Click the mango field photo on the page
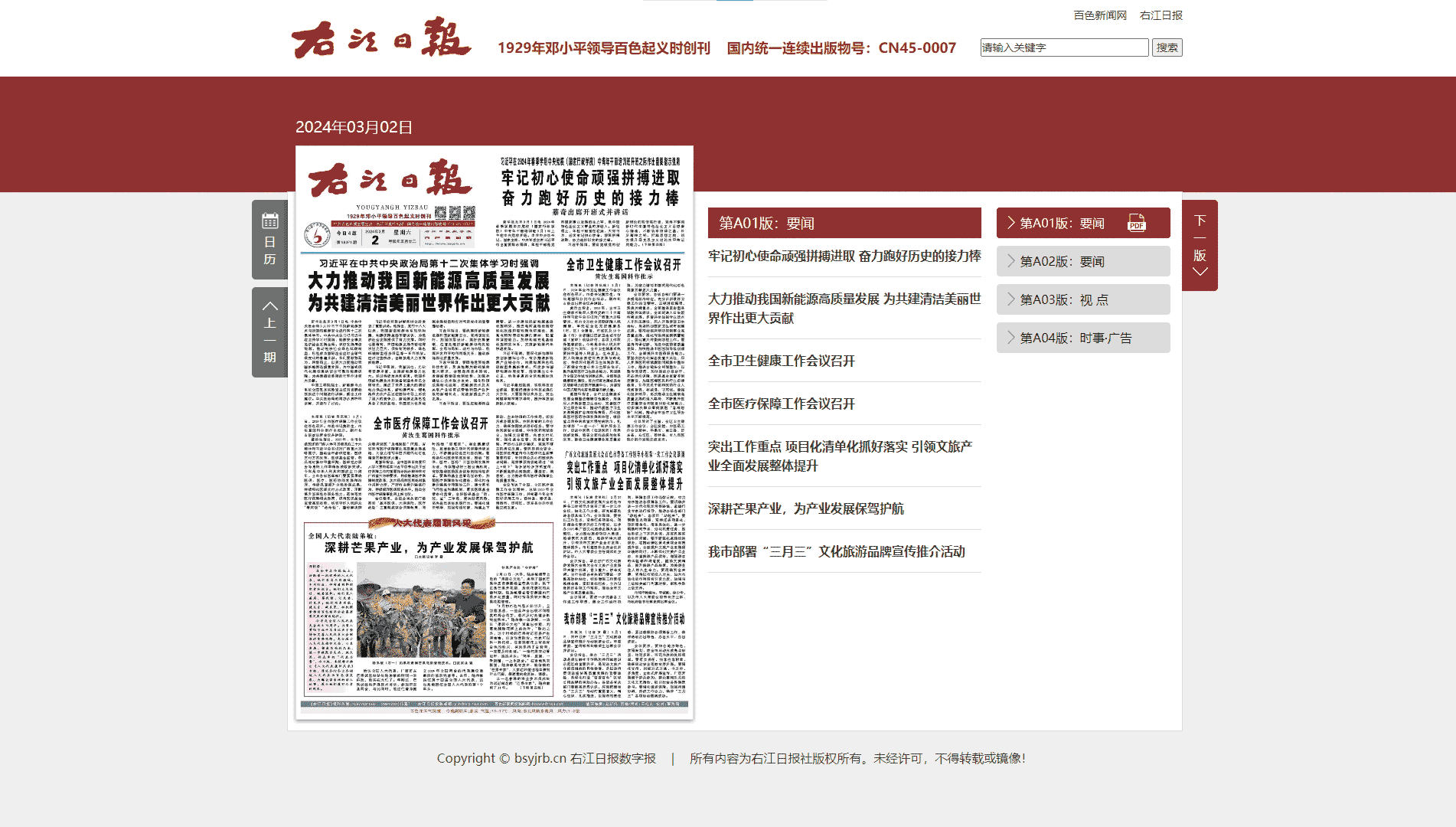The height and width of the screenshot is (827, 1456). 421,610
